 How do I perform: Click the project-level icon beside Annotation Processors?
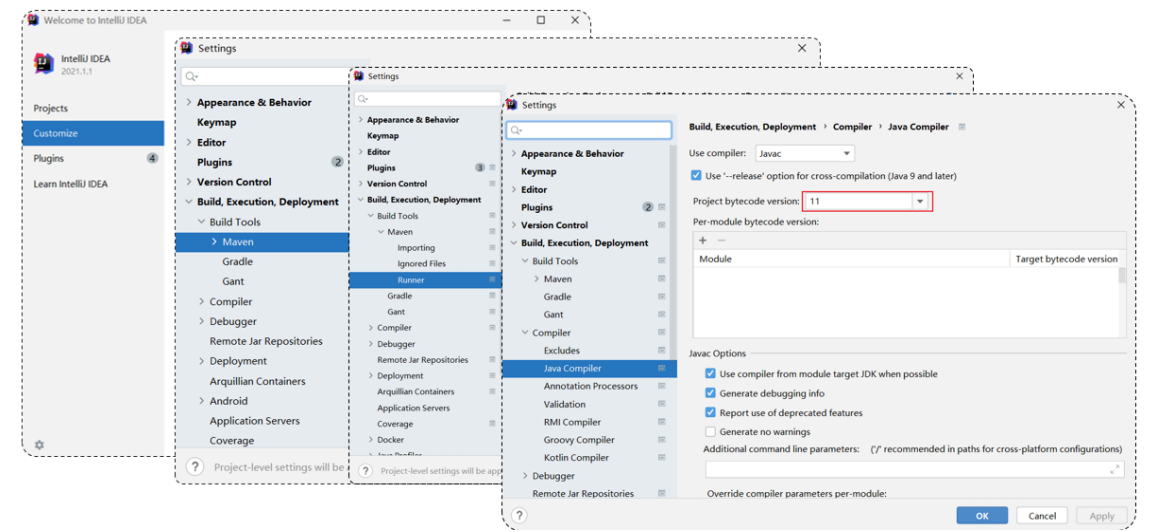tap(662, 387)
